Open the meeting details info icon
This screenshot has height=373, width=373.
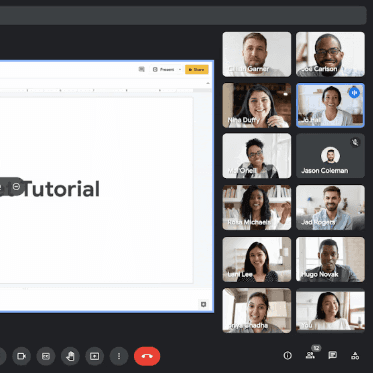288,356
